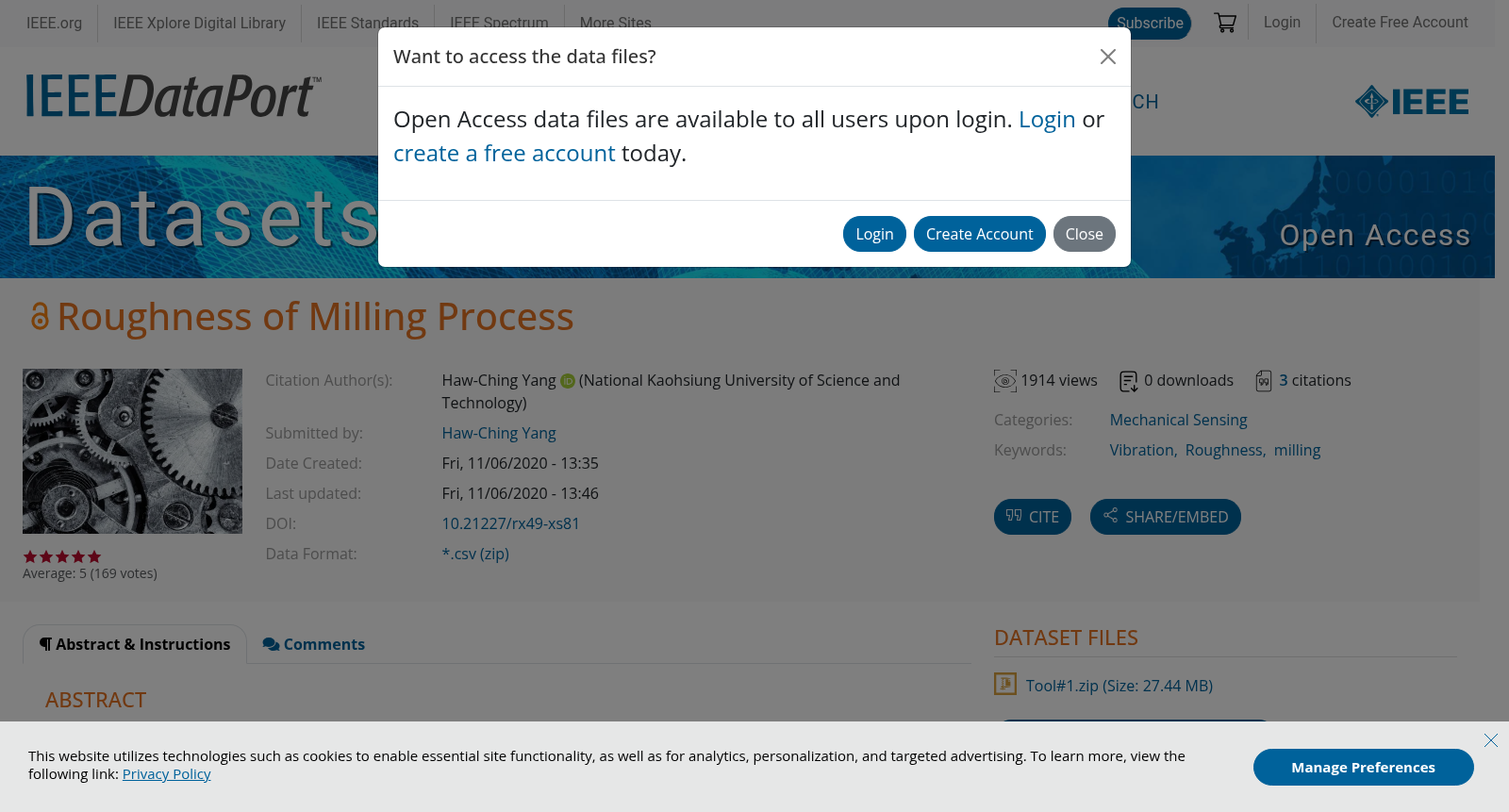Click the gray Close button in the dialog
1509x812 pixels.
point(1084,234)
